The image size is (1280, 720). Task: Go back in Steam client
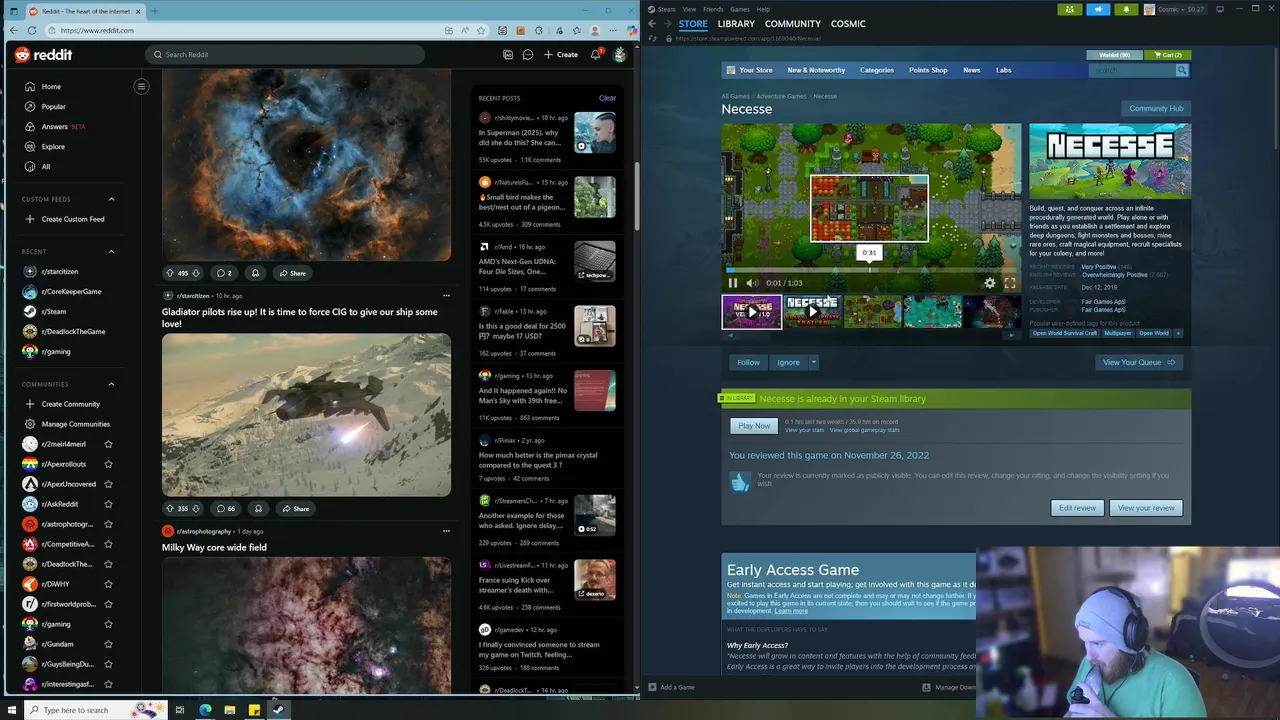[652, 24]
